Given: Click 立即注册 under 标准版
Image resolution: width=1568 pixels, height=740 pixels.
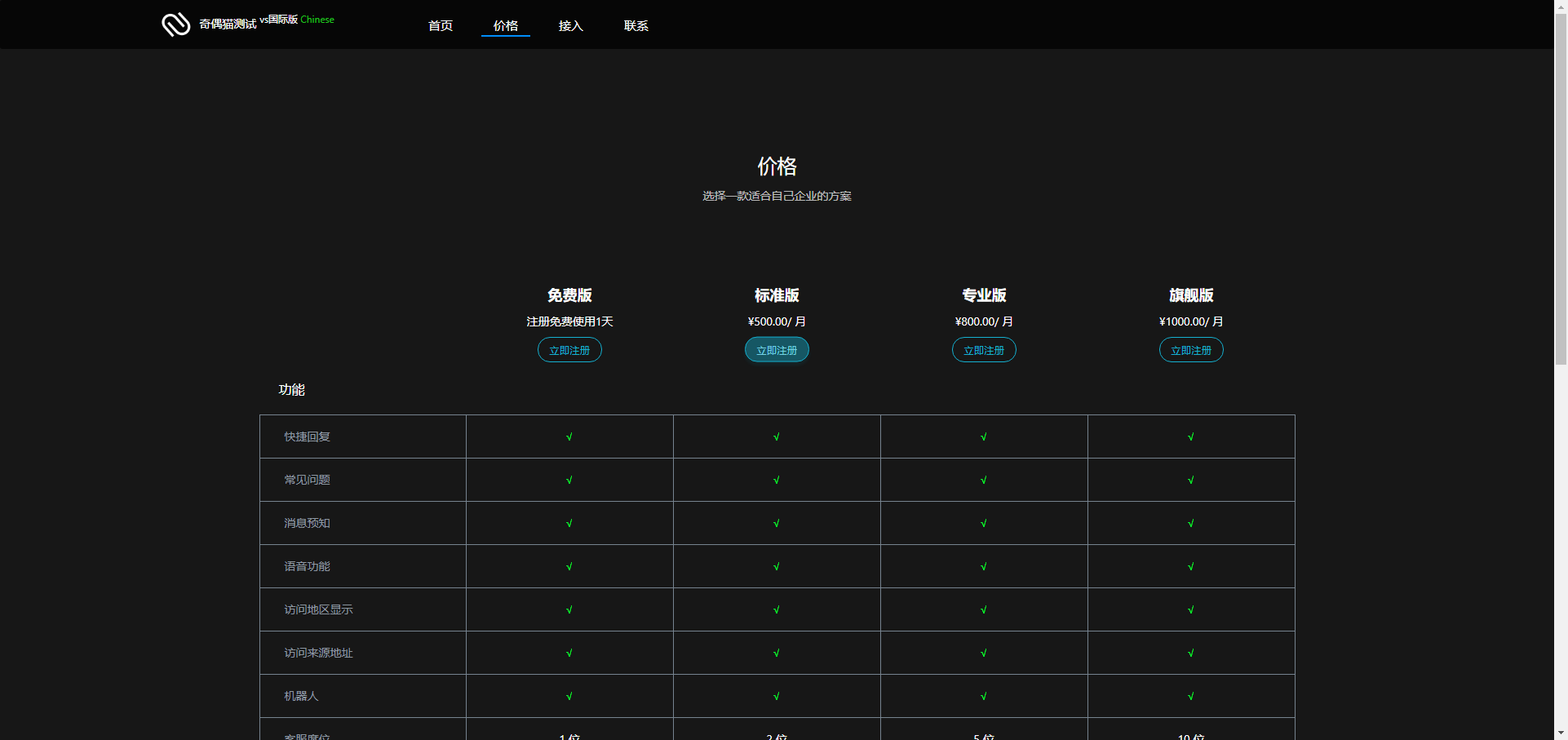Looking at the screenshot, I should click(777, 350).
